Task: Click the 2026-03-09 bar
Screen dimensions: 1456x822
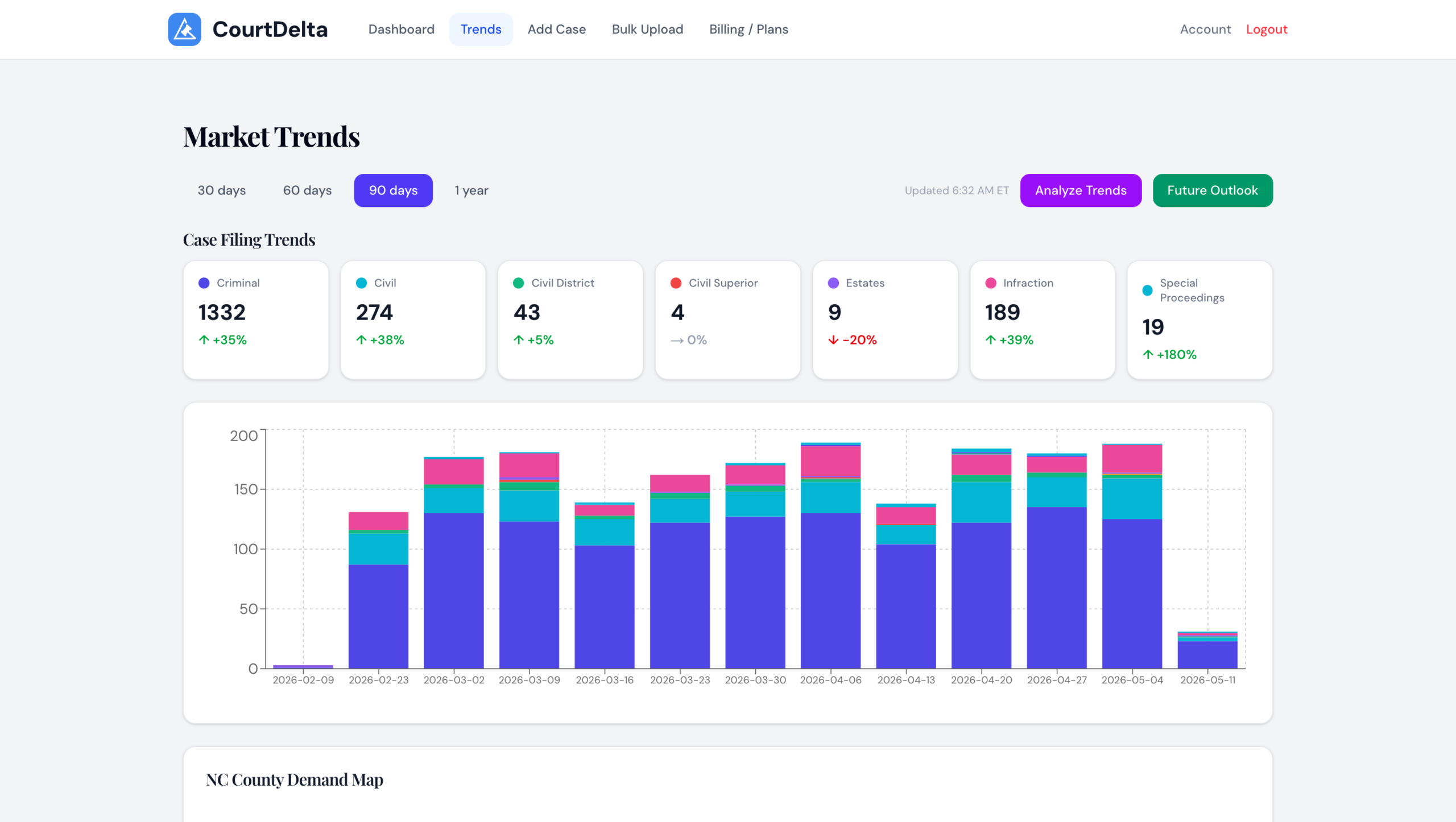Action: coord(529,561)
